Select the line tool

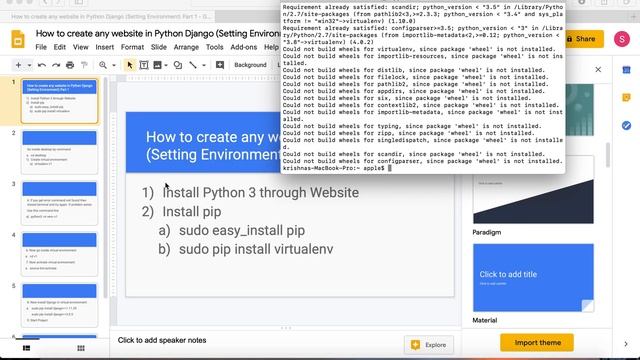pos(193,65)
